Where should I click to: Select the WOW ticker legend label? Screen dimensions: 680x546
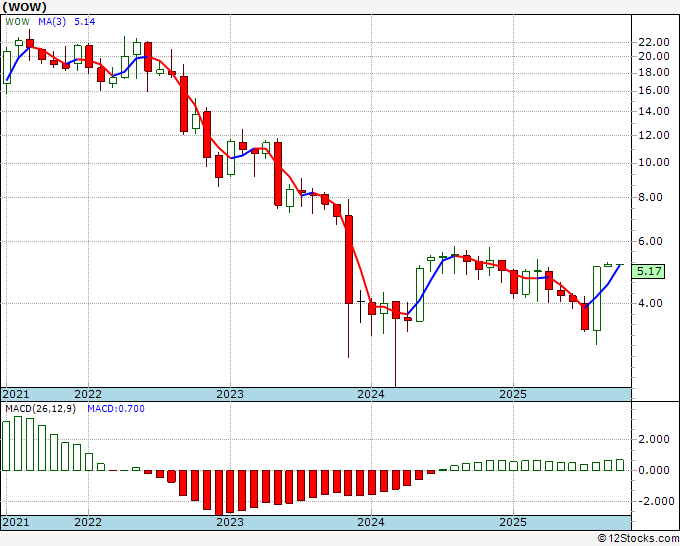point(18,22)
